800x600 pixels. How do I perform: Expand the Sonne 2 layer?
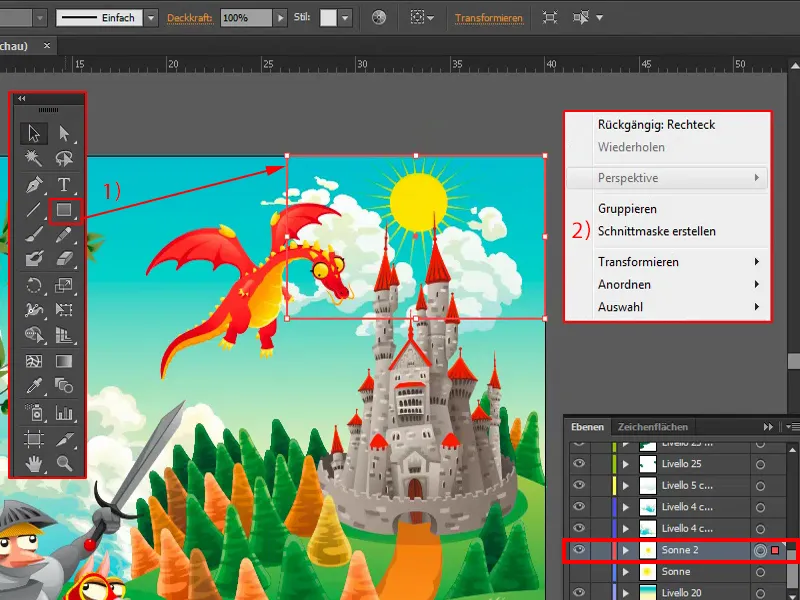[626, 551]
